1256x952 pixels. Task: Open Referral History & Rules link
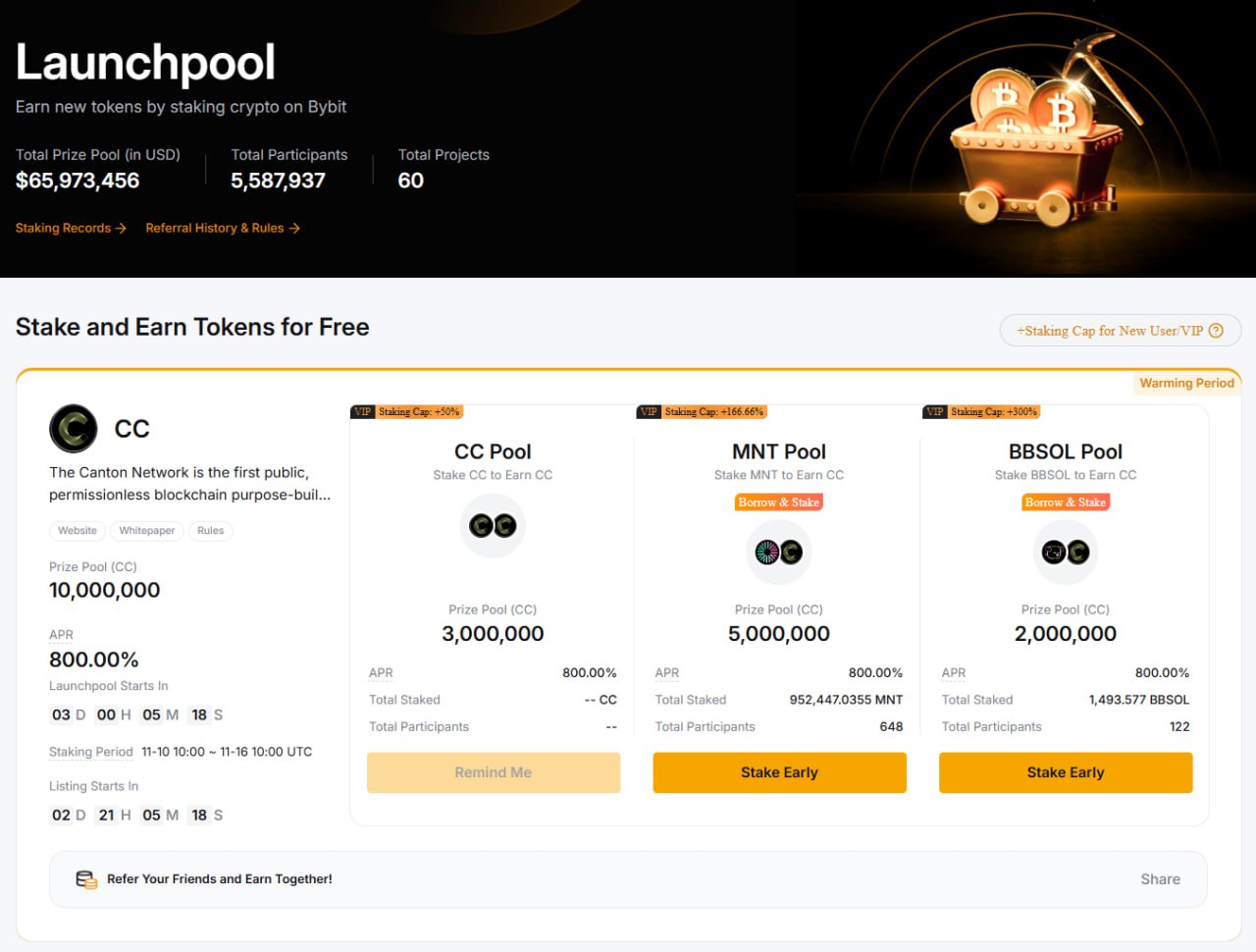point(223,228)
